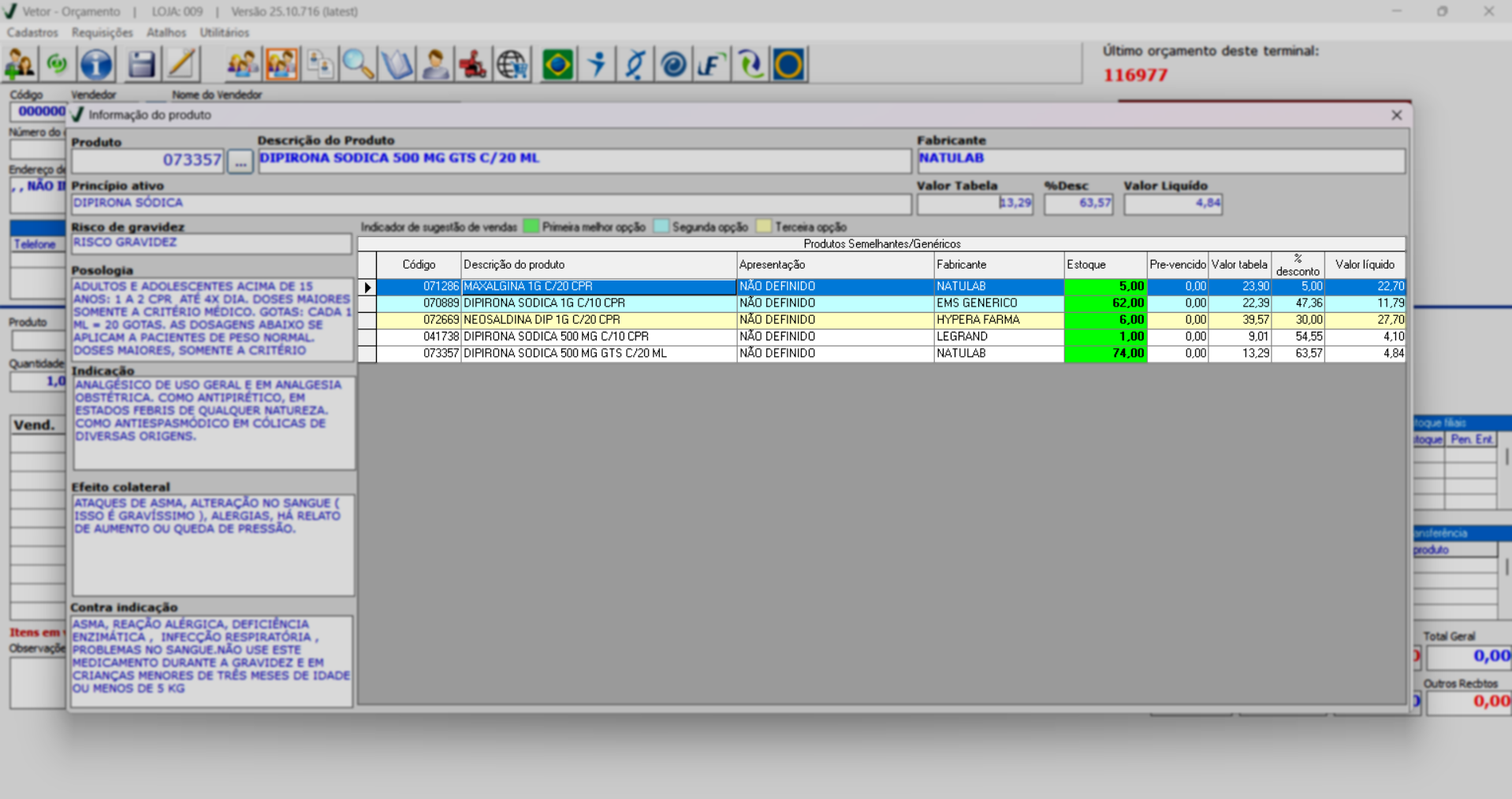Click the pencil edit icon
The image size is (1512, 799).
pyautogui.click(x=181, y=65)
